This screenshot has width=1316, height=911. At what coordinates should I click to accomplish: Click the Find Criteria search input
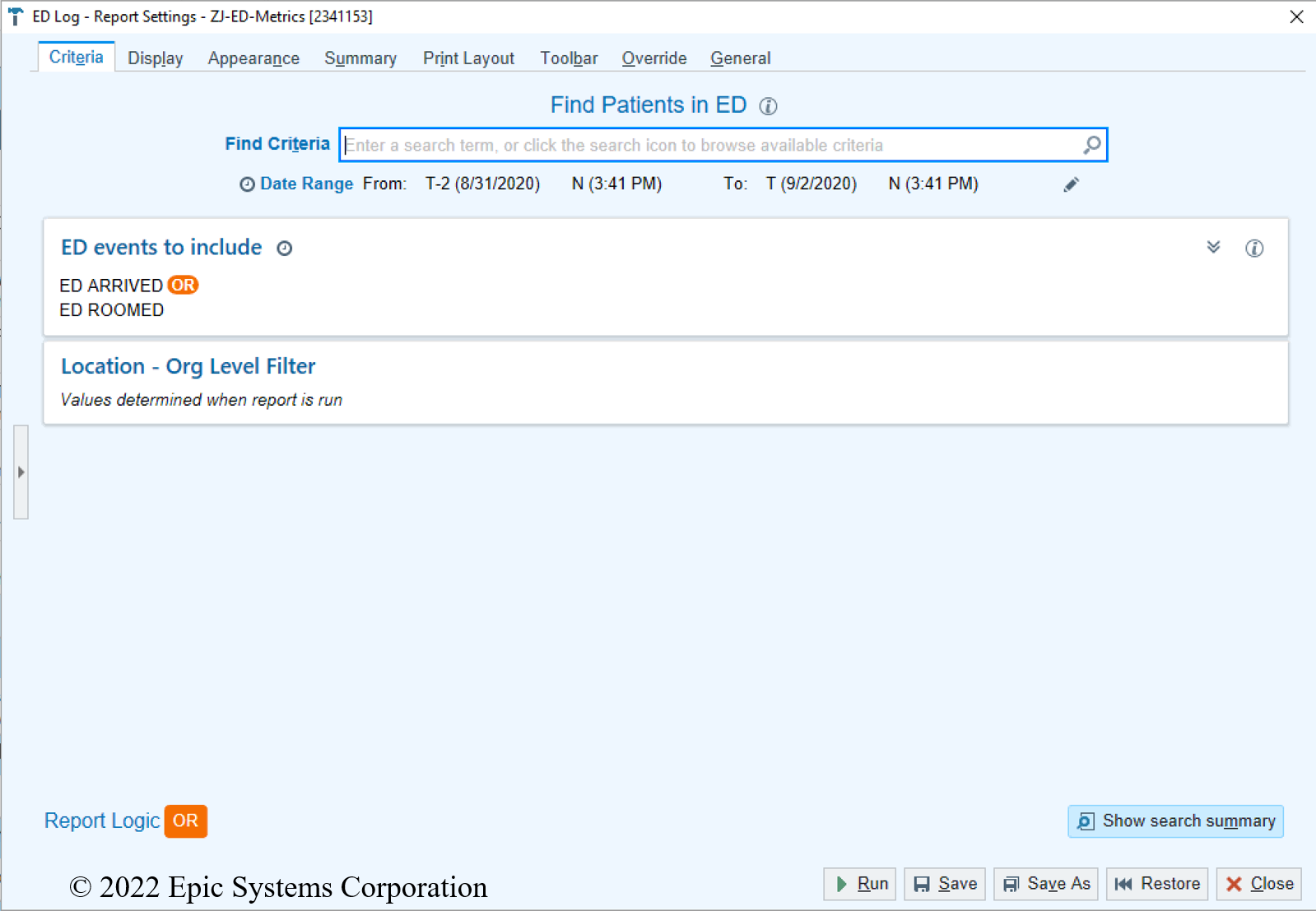[x=708, y=146]
